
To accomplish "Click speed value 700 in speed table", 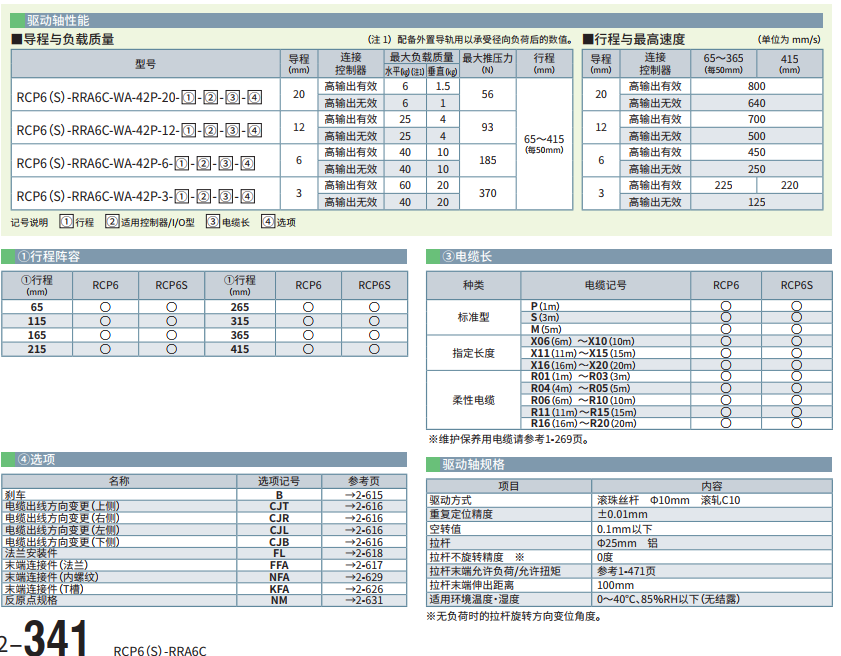I will tap(756, 119).
